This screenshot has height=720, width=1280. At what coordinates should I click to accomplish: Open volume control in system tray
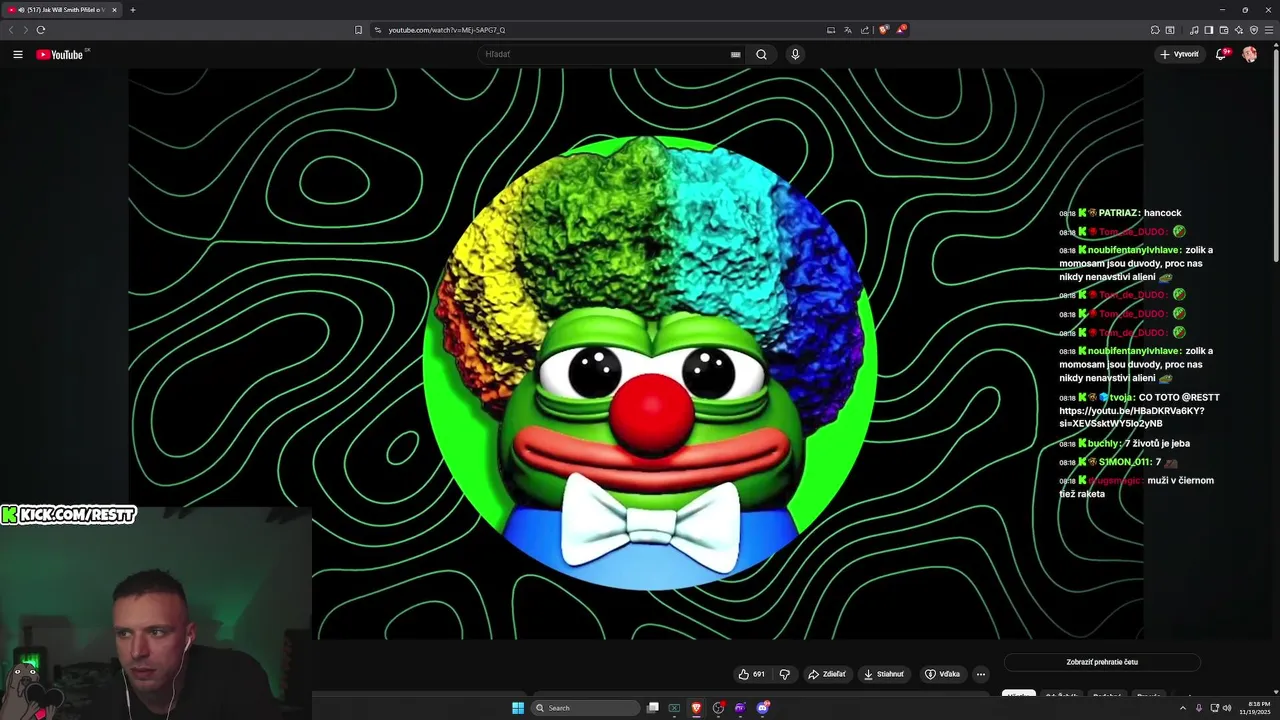pos(1227,708)
